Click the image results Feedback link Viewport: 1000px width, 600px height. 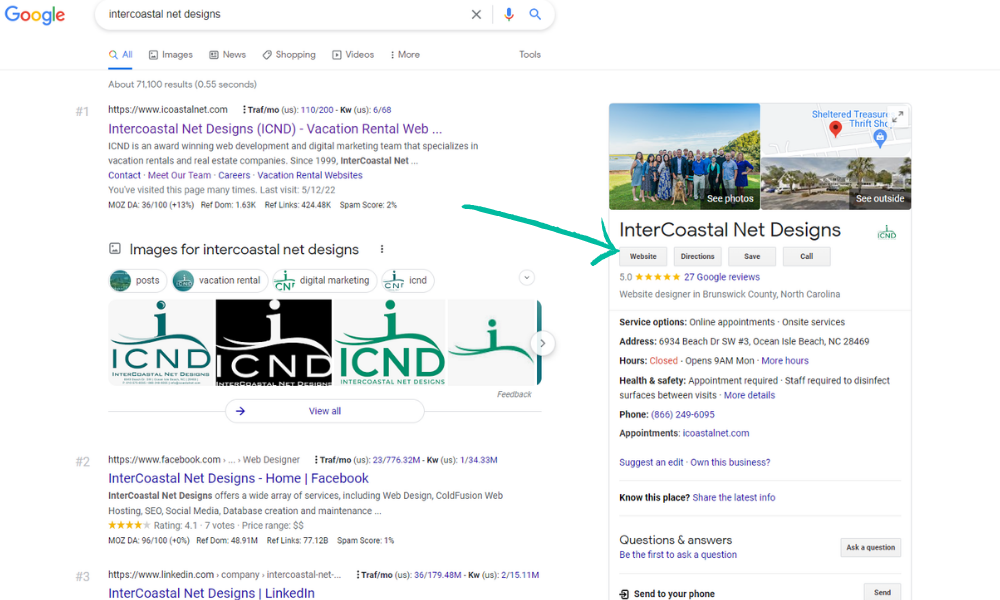click(514, 395)
